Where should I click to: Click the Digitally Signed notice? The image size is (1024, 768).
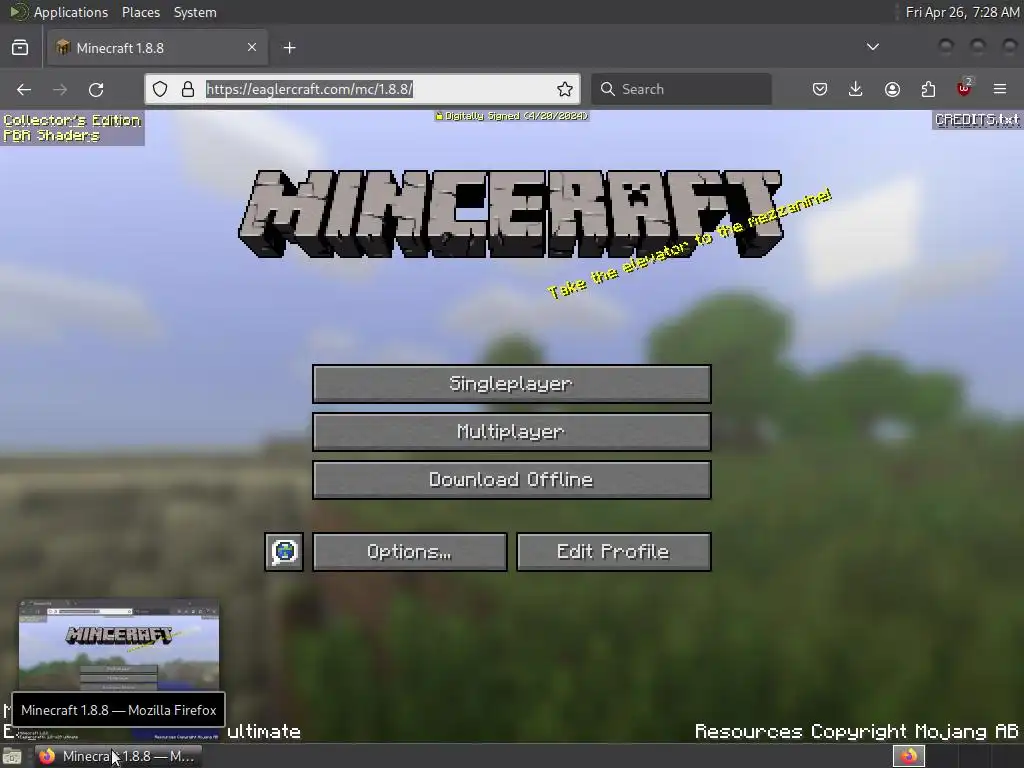[x=512, y=116]
